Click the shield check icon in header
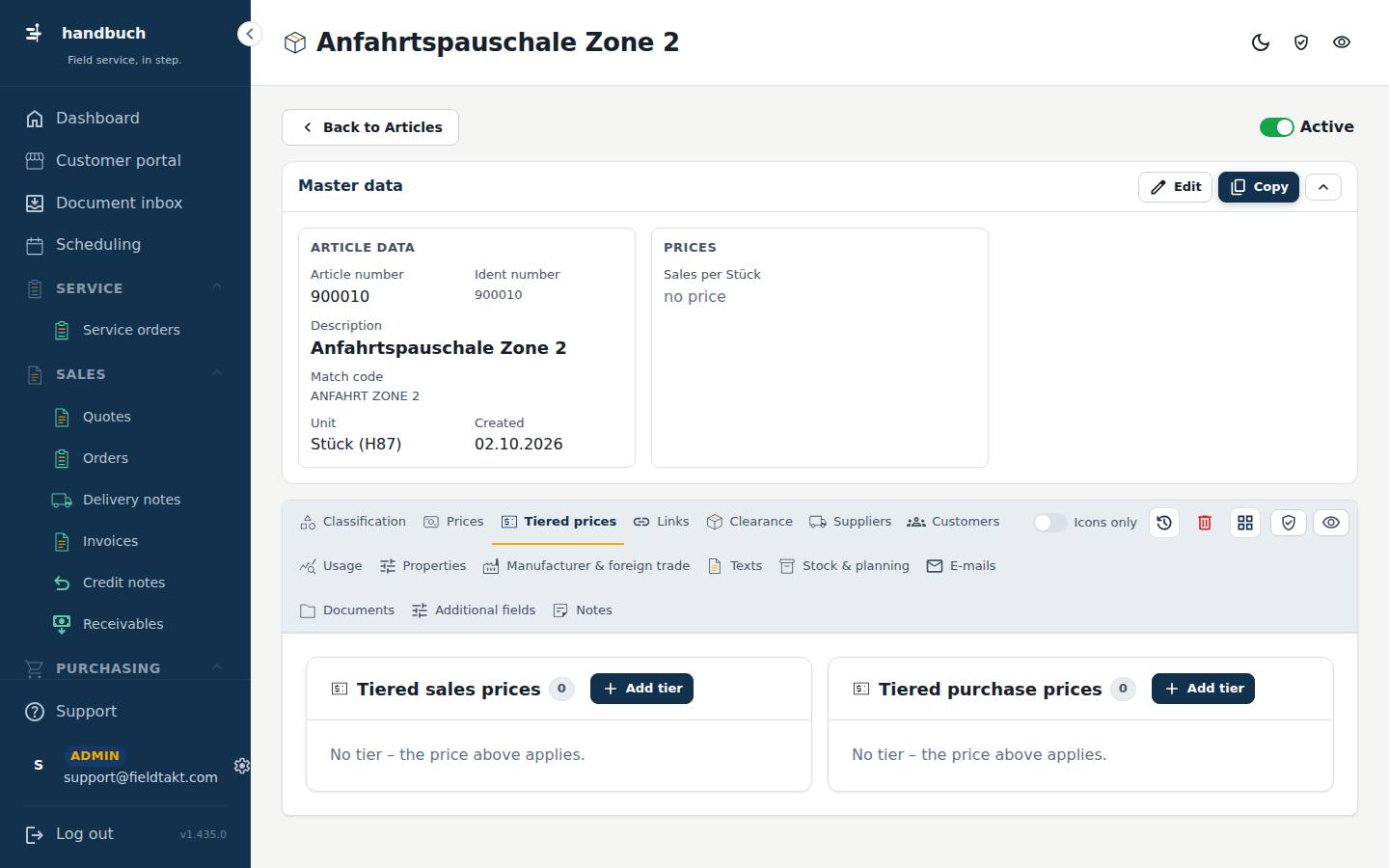This screenshot has width=1389, height=868. pyautogui.click(x=1301, y=42)
